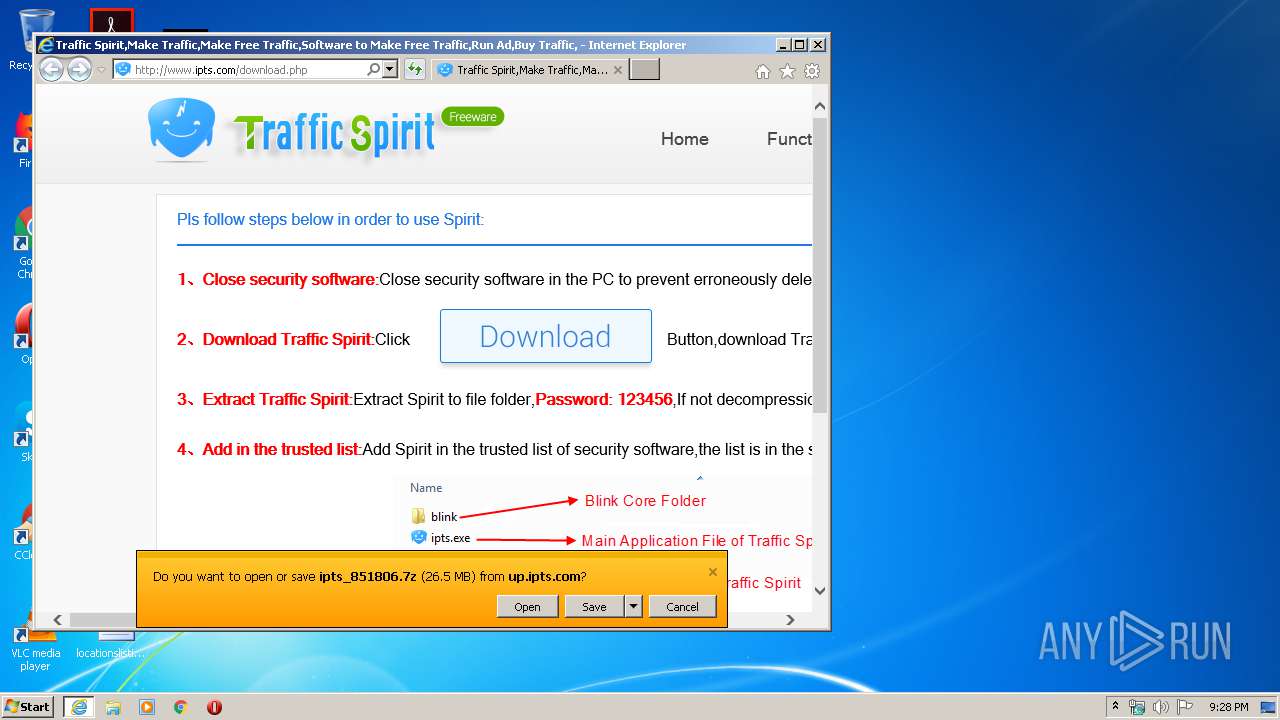Open the Adobe Acrobat desktop icon
The image size is (1280, 720).
click(x=111, y=21)
